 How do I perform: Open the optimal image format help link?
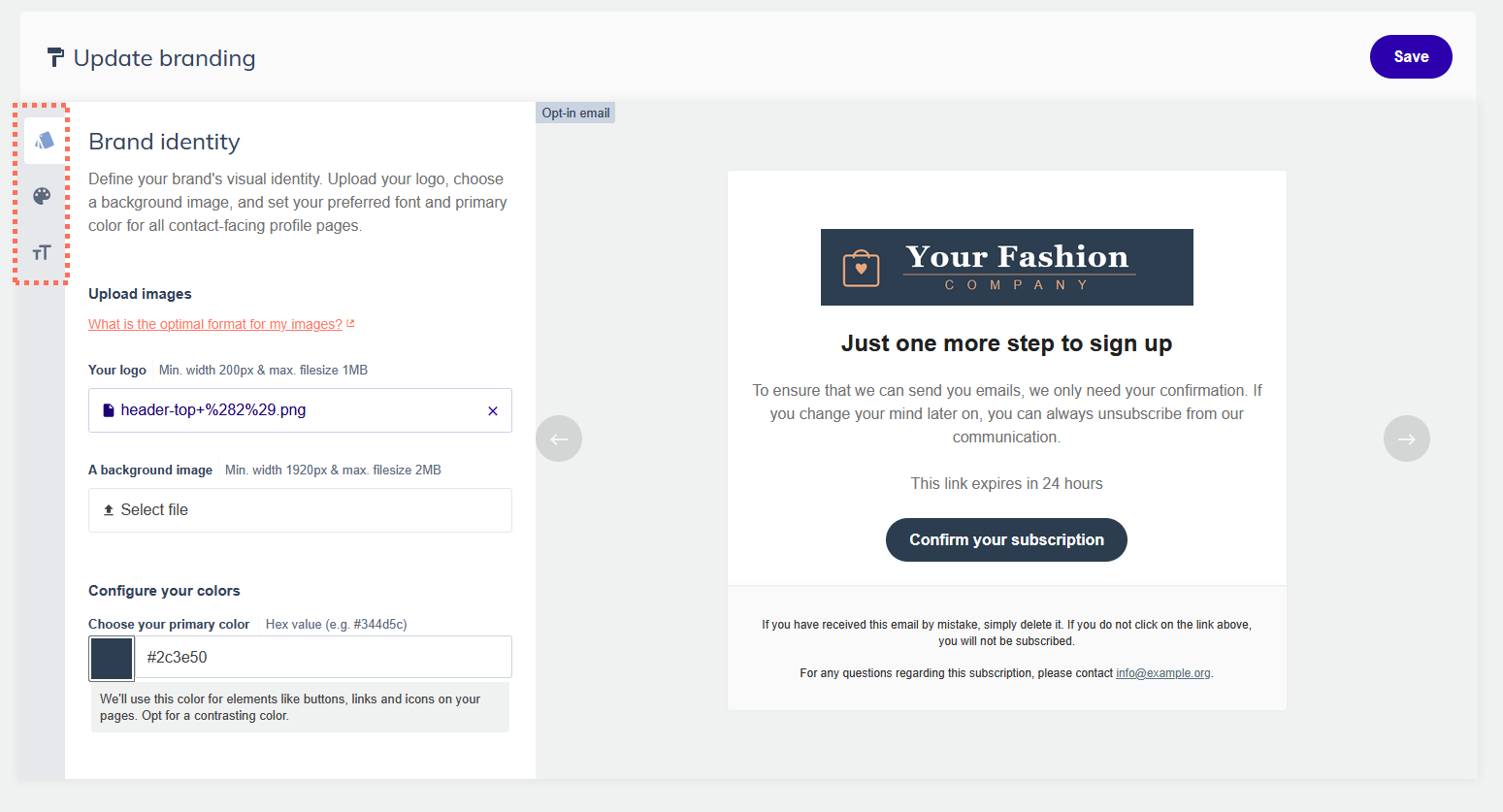[215, 324]
